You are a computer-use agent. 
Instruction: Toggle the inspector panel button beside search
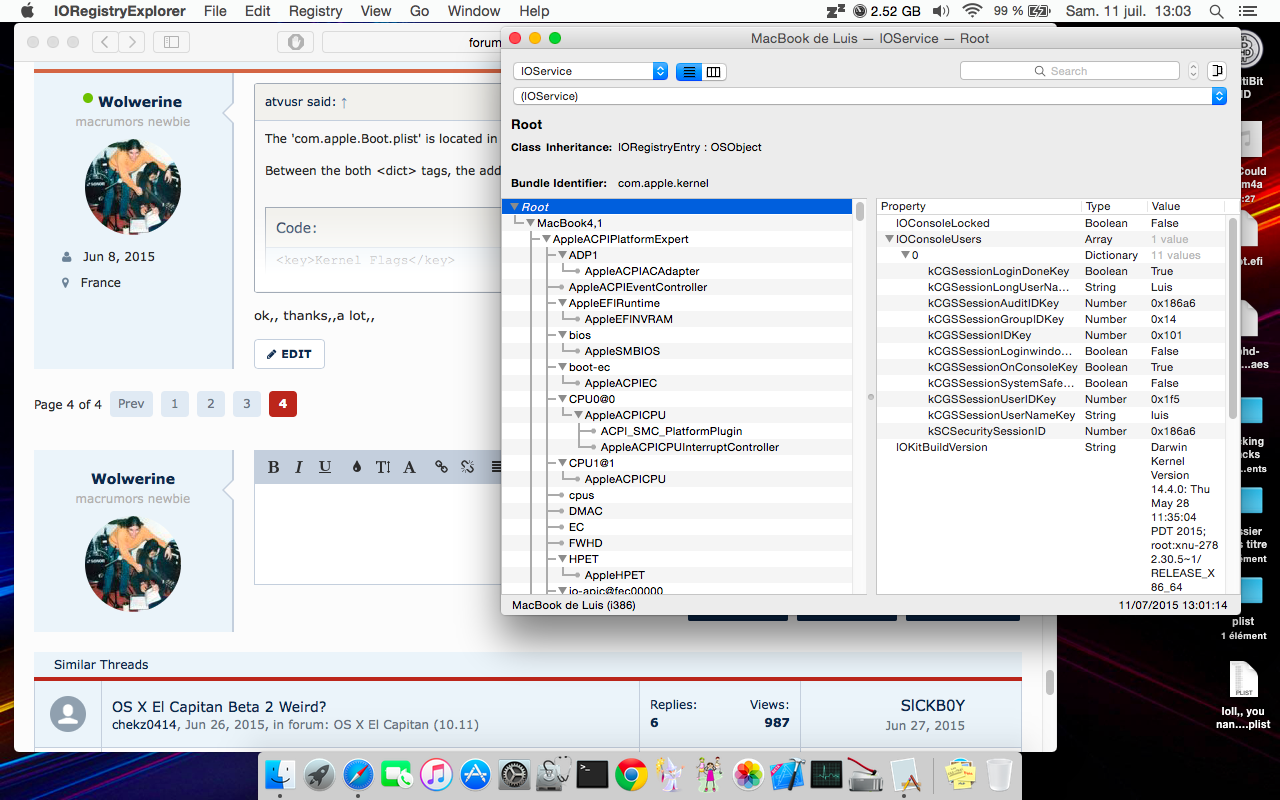click(1217, 71)
